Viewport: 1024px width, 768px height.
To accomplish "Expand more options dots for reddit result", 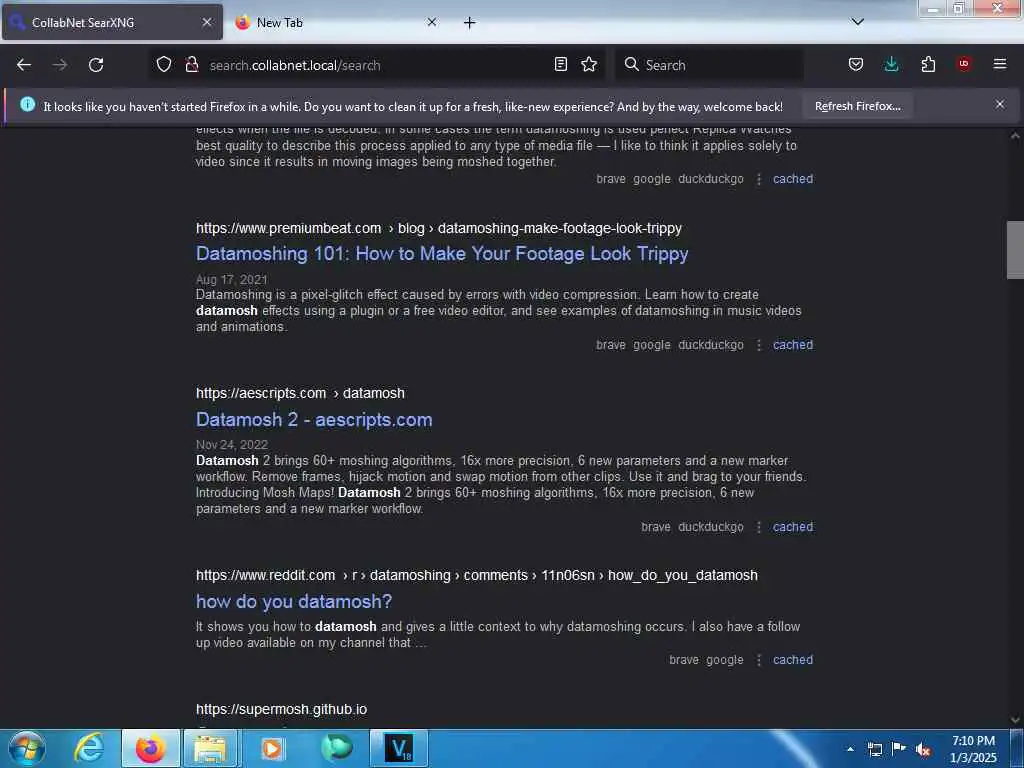I will [759, 660].
